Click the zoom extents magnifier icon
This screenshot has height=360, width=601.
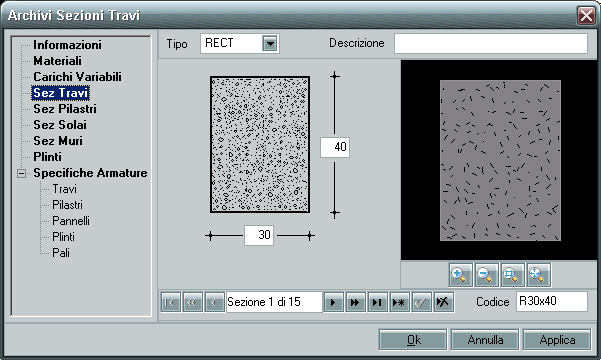pos(539,275)
